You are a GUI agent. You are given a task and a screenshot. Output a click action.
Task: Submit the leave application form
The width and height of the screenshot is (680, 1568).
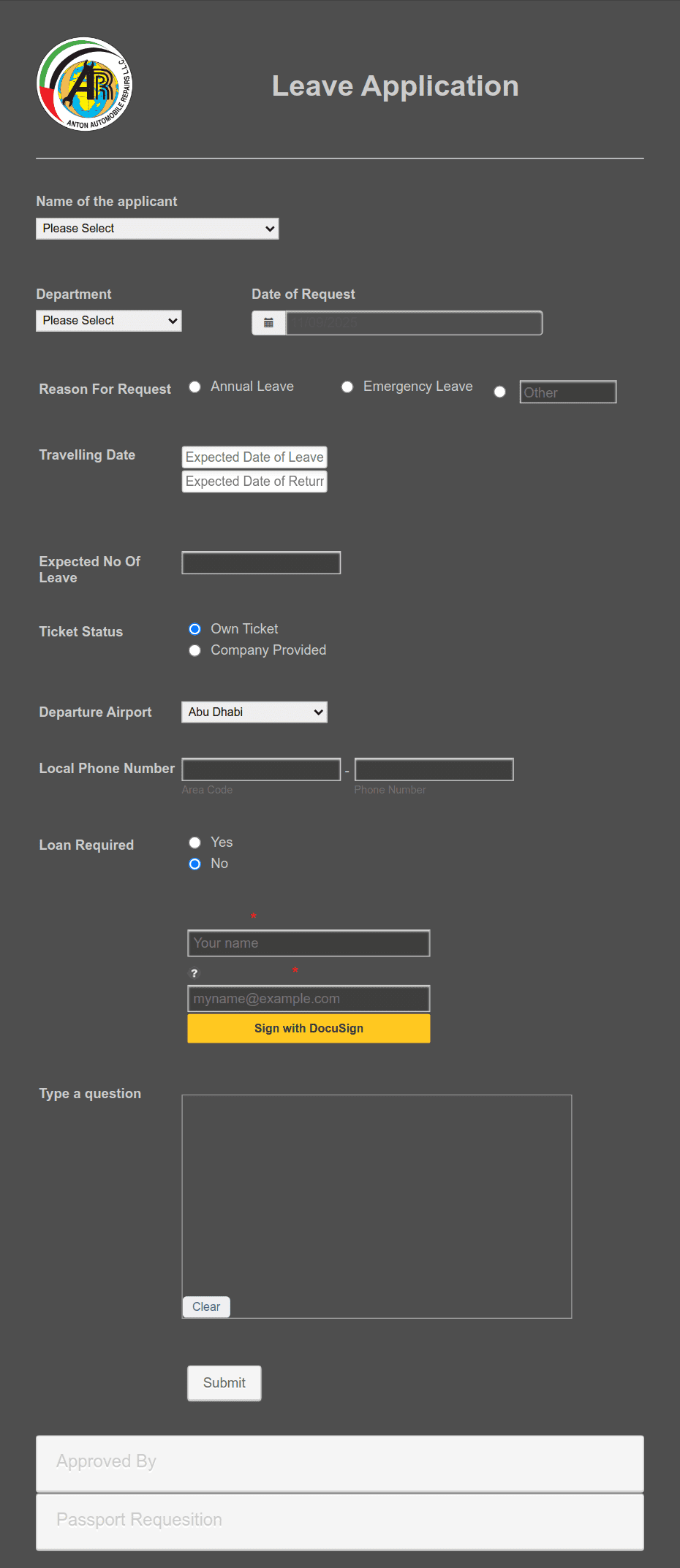224,1383
